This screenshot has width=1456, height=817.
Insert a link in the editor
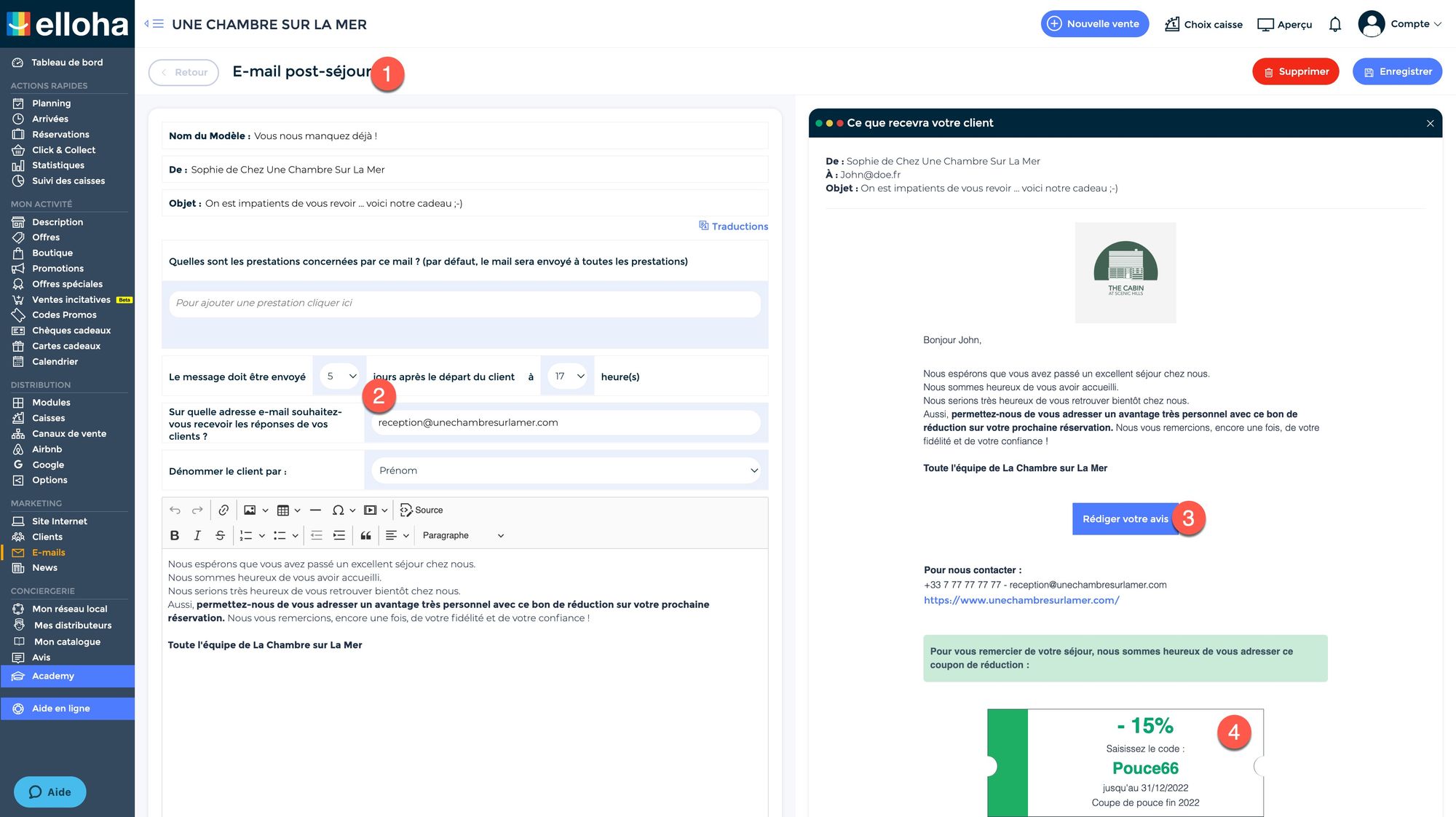click(223, 510)
